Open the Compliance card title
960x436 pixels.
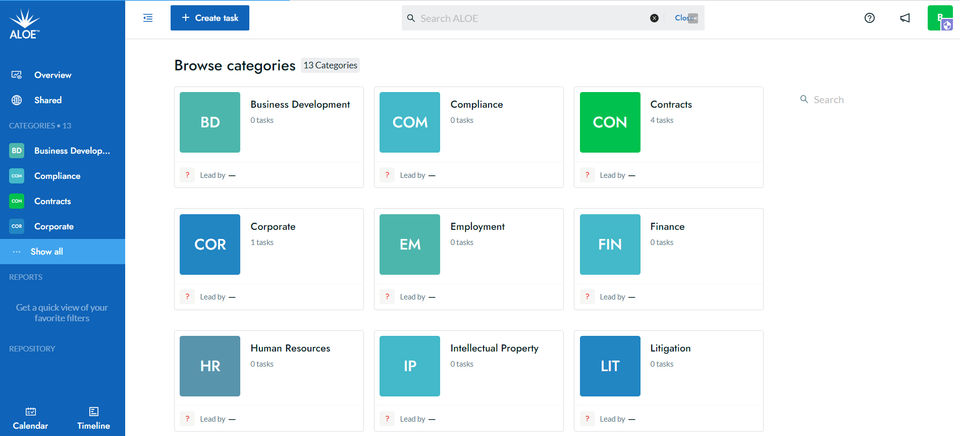tap(476, 105)
